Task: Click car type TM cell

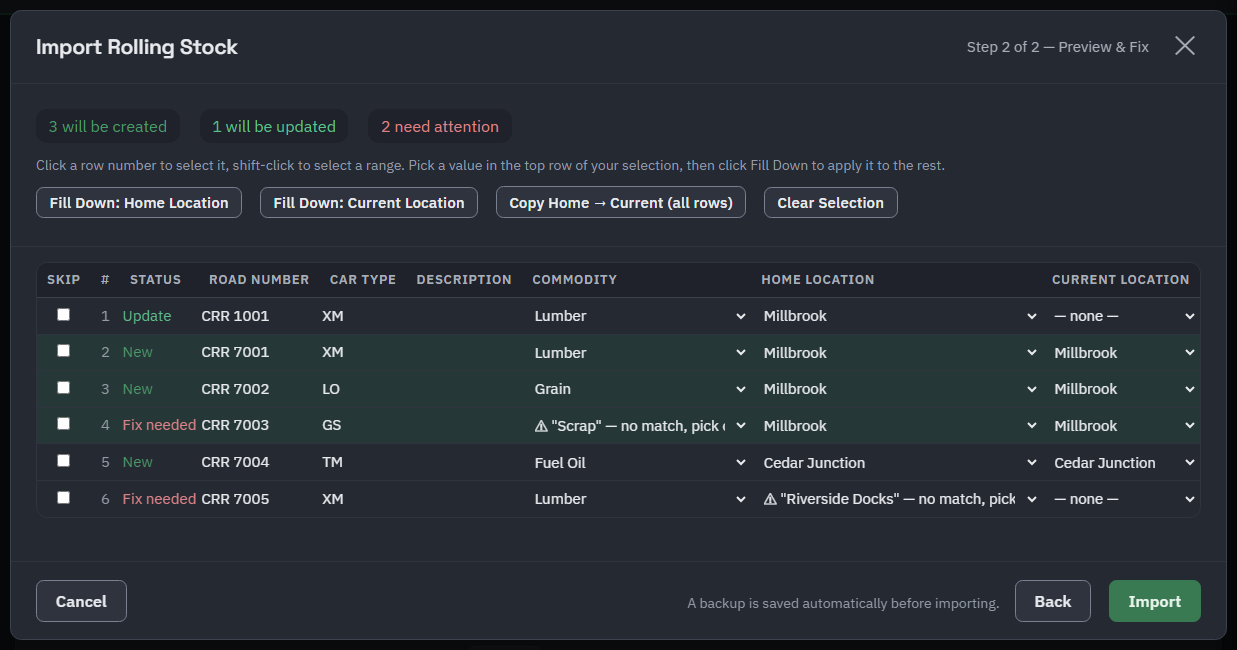Action: coord(332,462)
